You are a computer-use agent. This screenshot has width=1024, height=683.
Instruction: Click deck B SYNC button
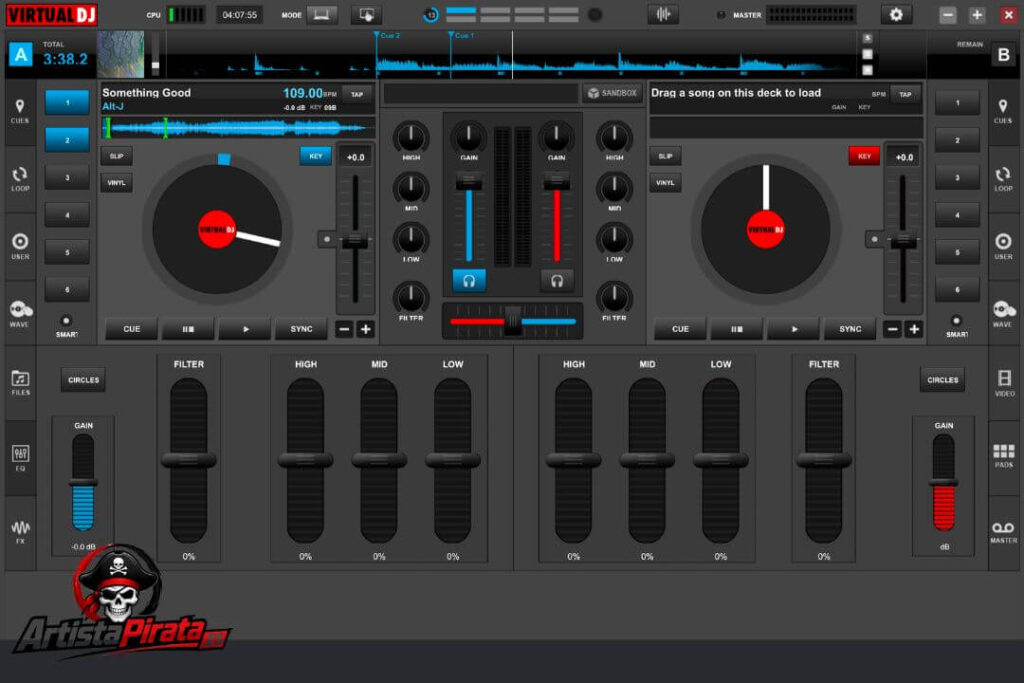pyautogui.click(x=850, y=329)
